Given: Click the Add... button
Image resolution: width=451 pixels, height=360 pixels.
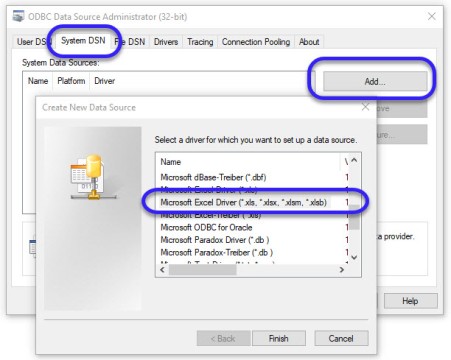Looking at the screenshot, I should [375, 82].
